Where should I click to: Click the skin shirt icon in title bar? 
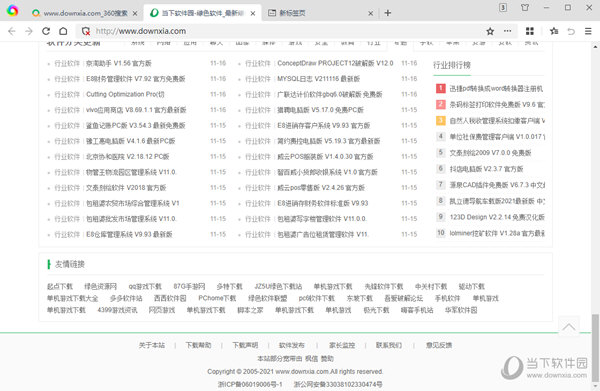tap(525, 7)
